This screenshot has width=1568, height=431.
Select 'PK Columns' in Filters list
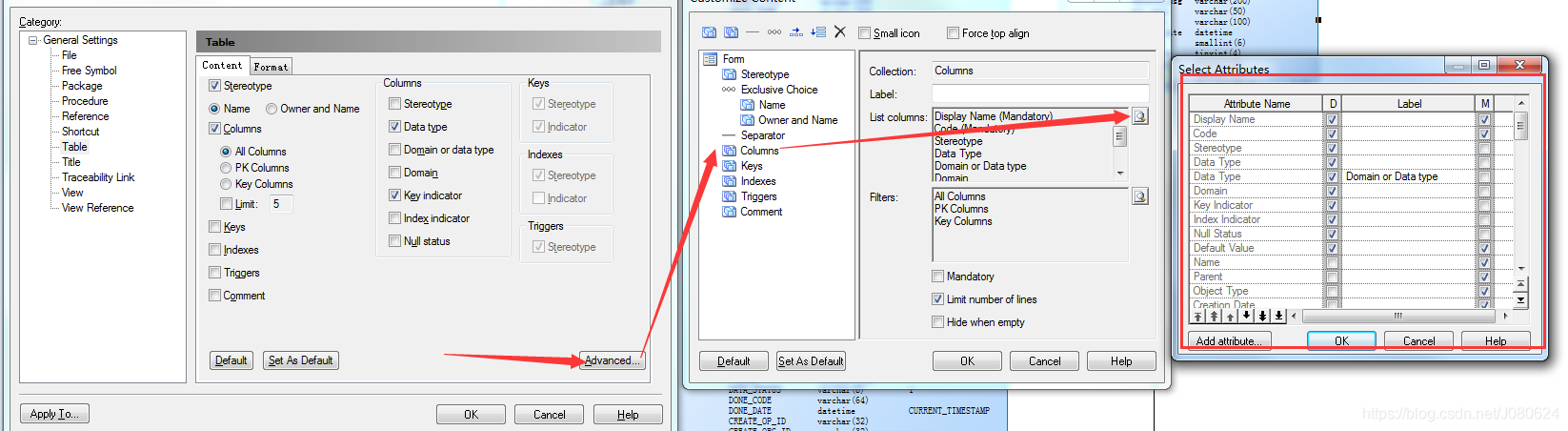(961, 209)
